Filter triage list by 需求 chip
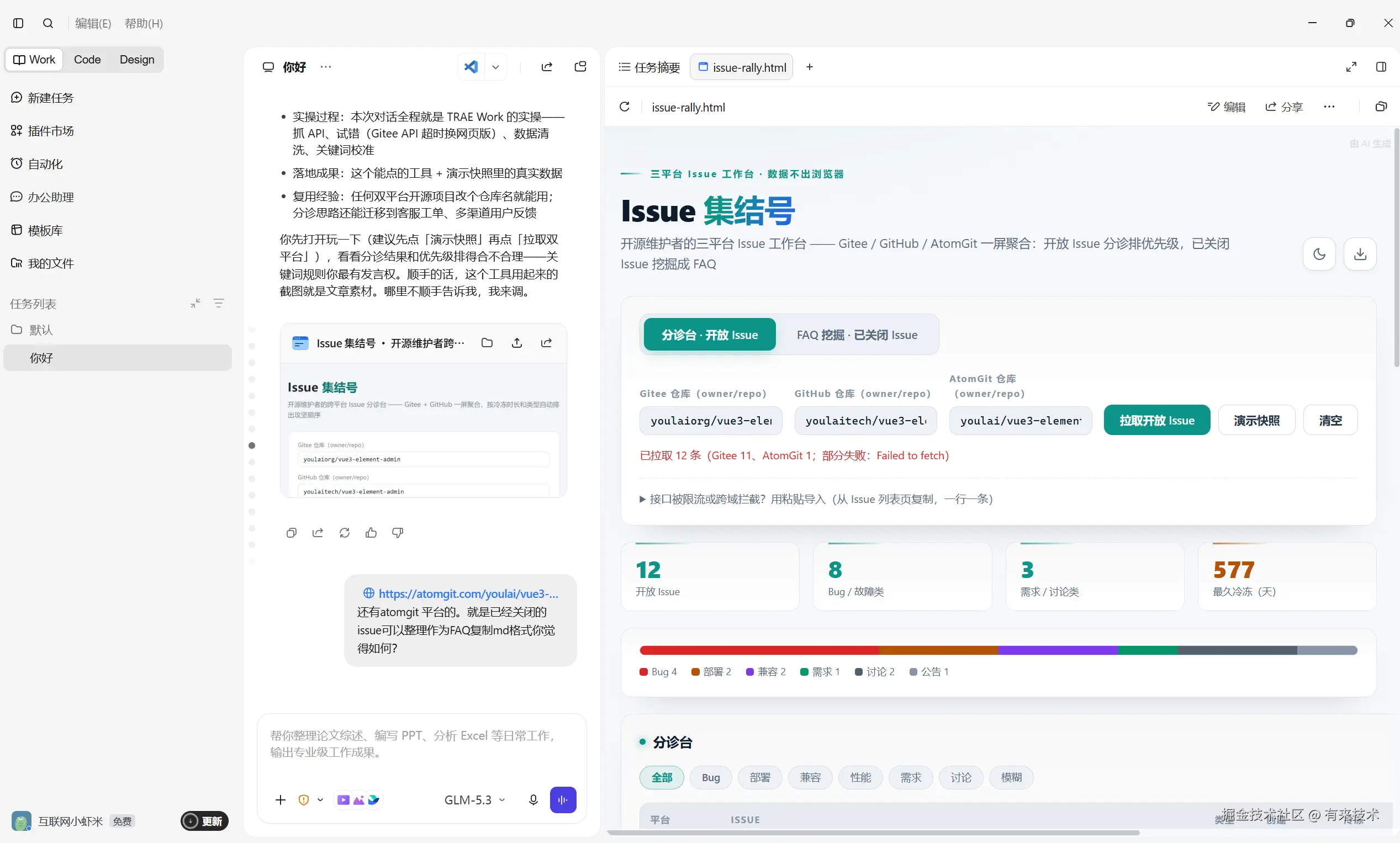Image resolution: width=1400 pixels, height=843 pixels. tap(911, 777)
